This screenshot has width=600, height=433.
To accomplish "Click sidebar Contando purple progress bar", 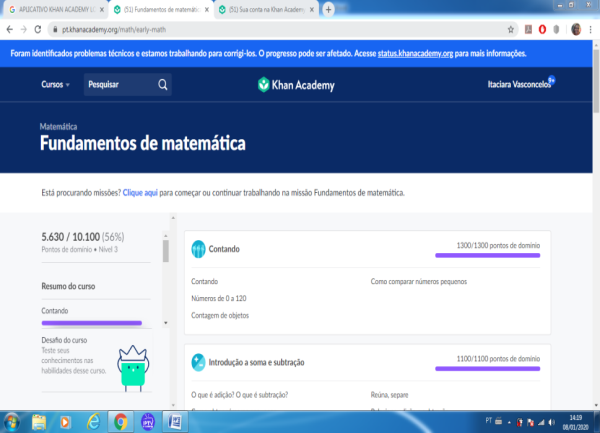I will coord(91,323).
